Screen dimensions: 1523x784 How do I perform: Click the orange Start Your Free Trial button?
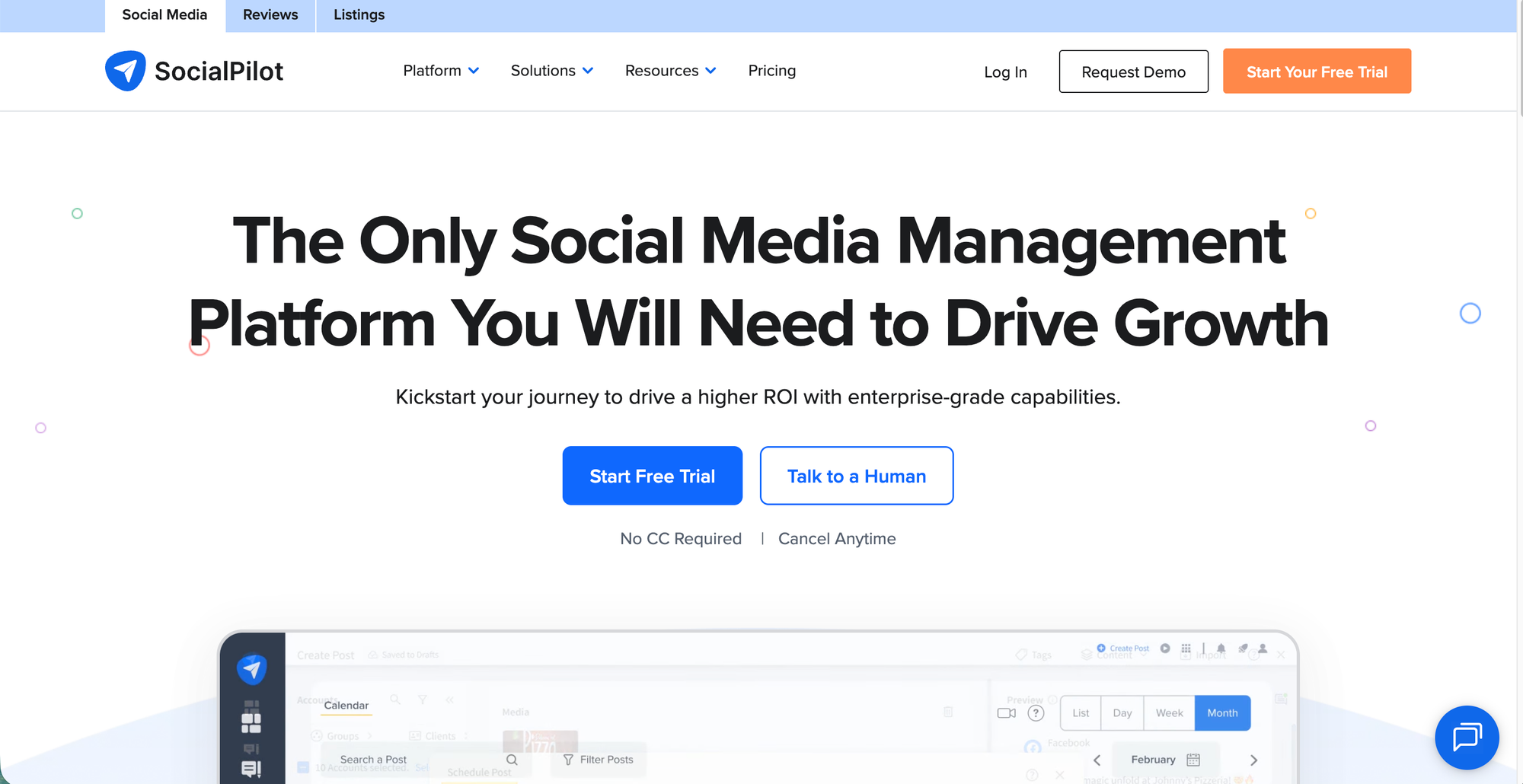click(x=1317, y=72)
